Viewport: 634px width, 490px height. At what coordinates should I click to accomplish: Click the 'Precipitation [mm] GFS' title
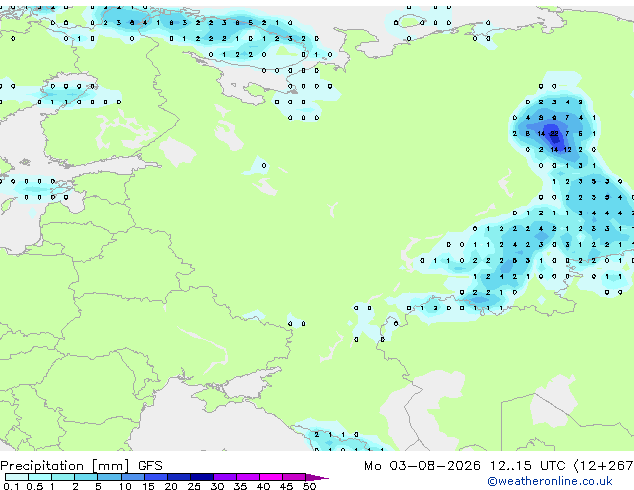coord(81,466)
